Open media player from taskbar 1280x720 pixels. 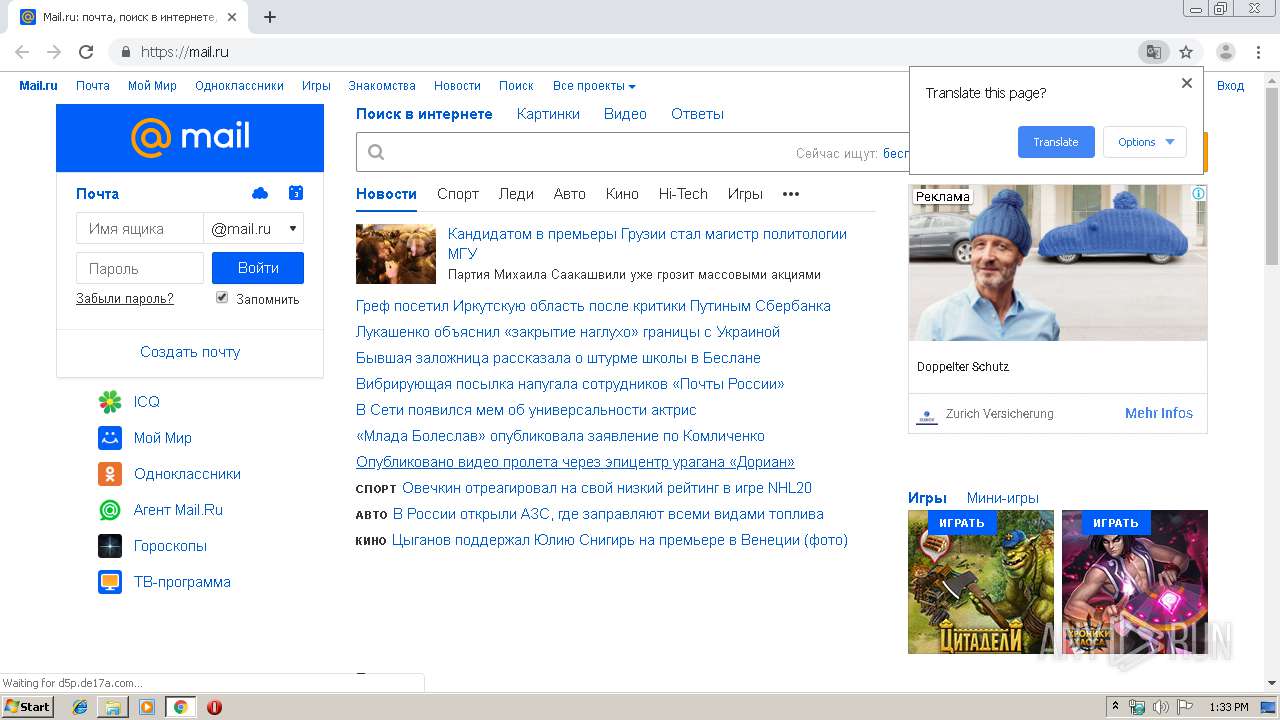click(x=147, y=707)
